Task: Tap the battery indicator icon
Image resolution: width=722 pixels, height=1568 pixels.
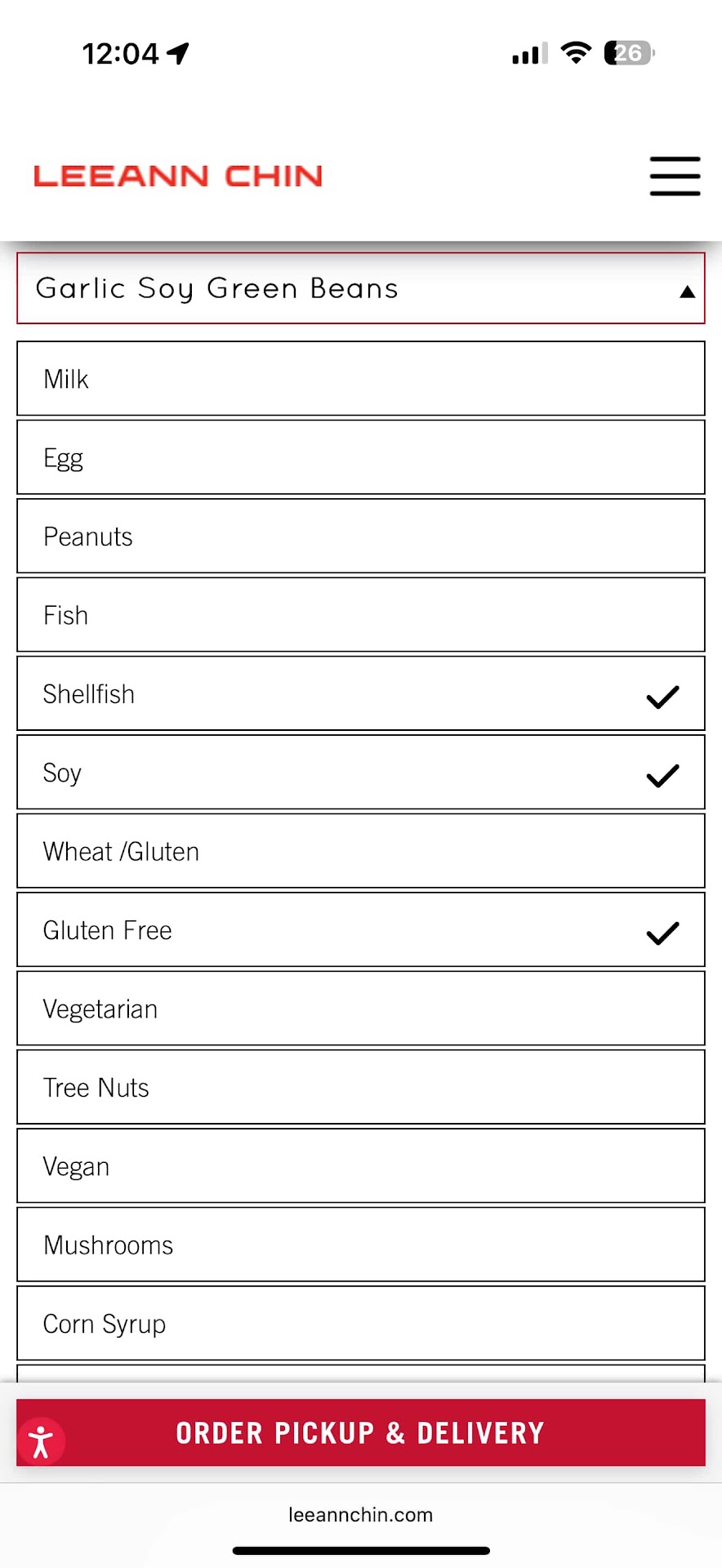Action: point(628,53)
